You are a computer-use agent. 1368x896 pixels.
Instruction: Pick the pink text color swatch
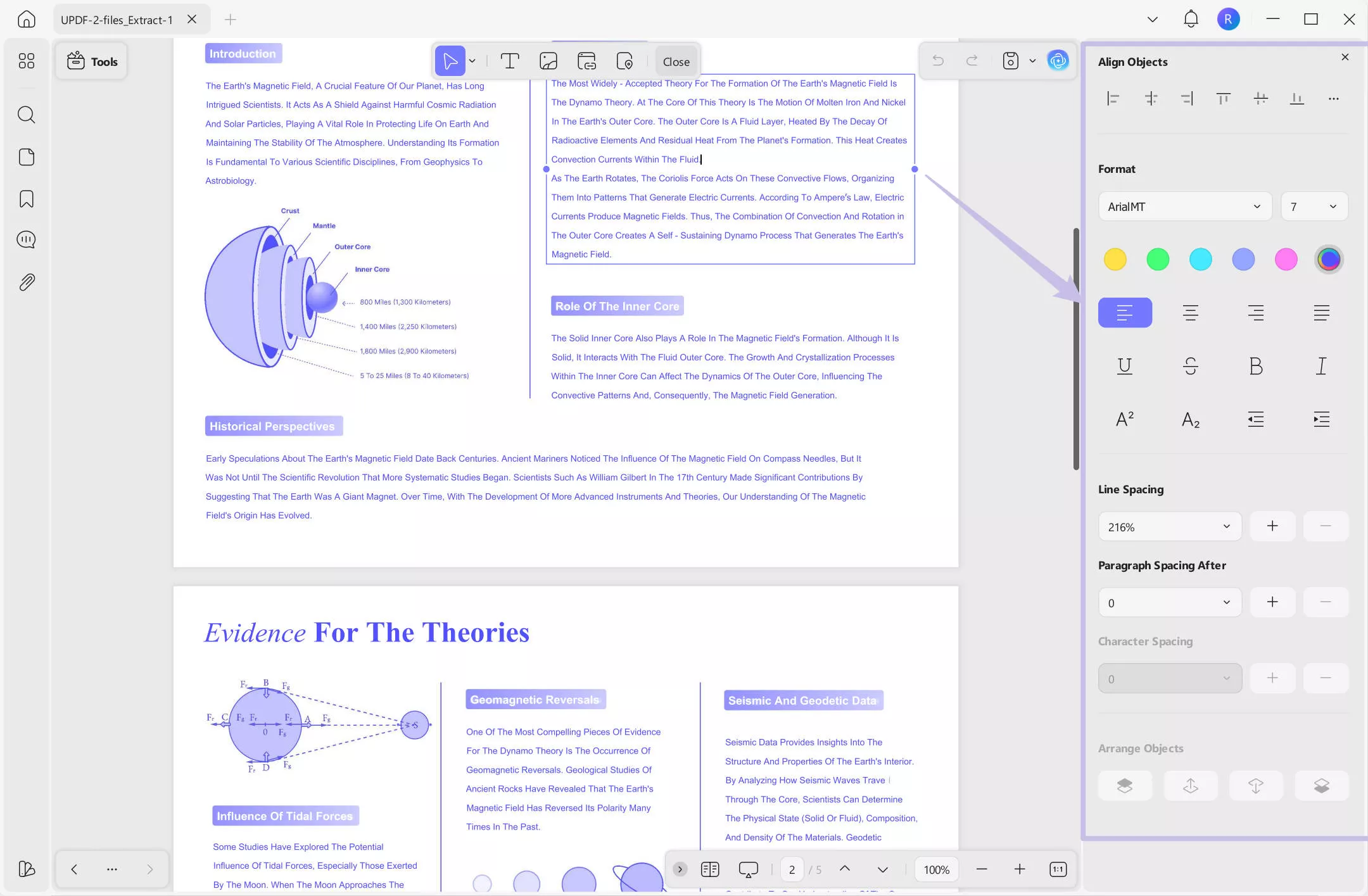(x=1286, y=260)
